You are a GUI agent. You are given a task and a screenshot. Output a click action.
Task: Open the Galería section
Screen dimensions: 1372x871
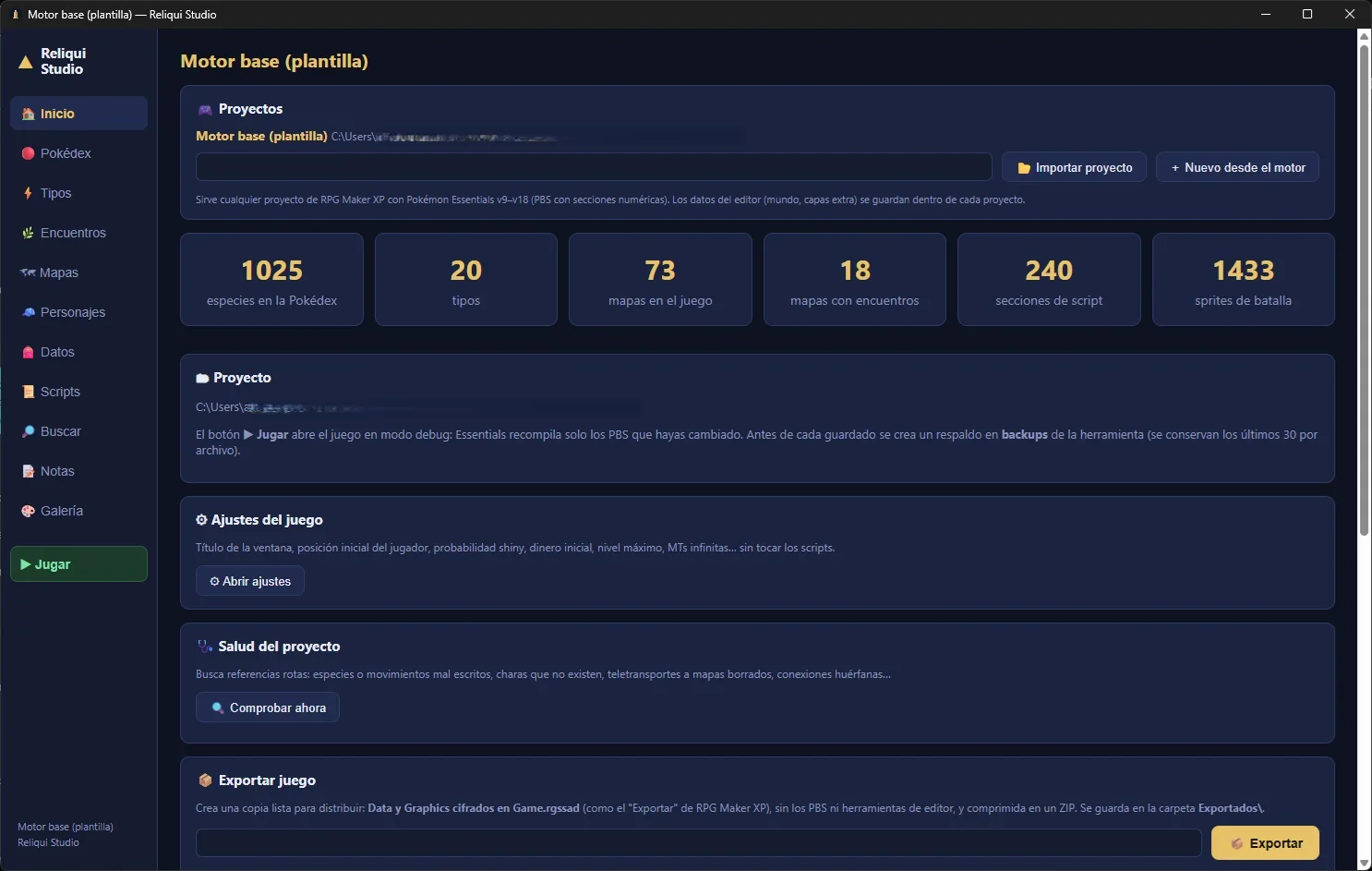pos(78,511)
